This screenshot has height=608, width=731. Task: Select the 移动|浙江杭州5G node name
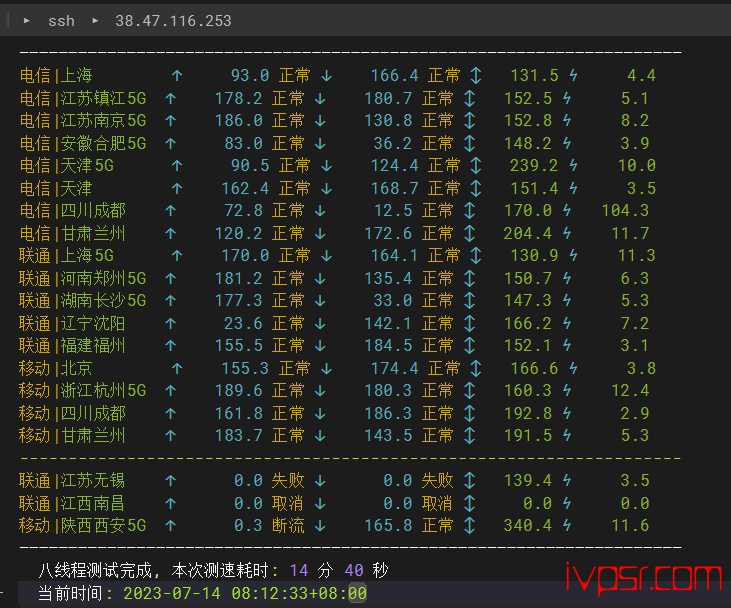pyautogui.click(x=83, y=391)
